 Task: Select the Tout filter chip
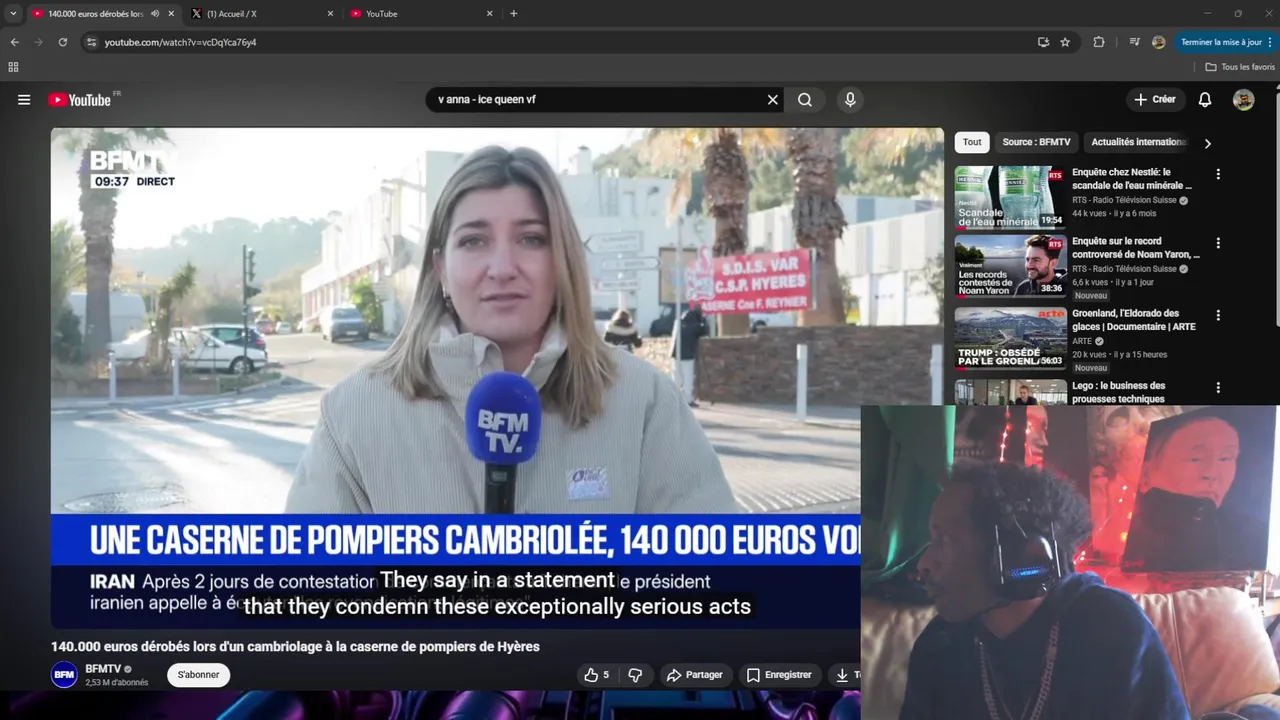(x=972, y=142)
